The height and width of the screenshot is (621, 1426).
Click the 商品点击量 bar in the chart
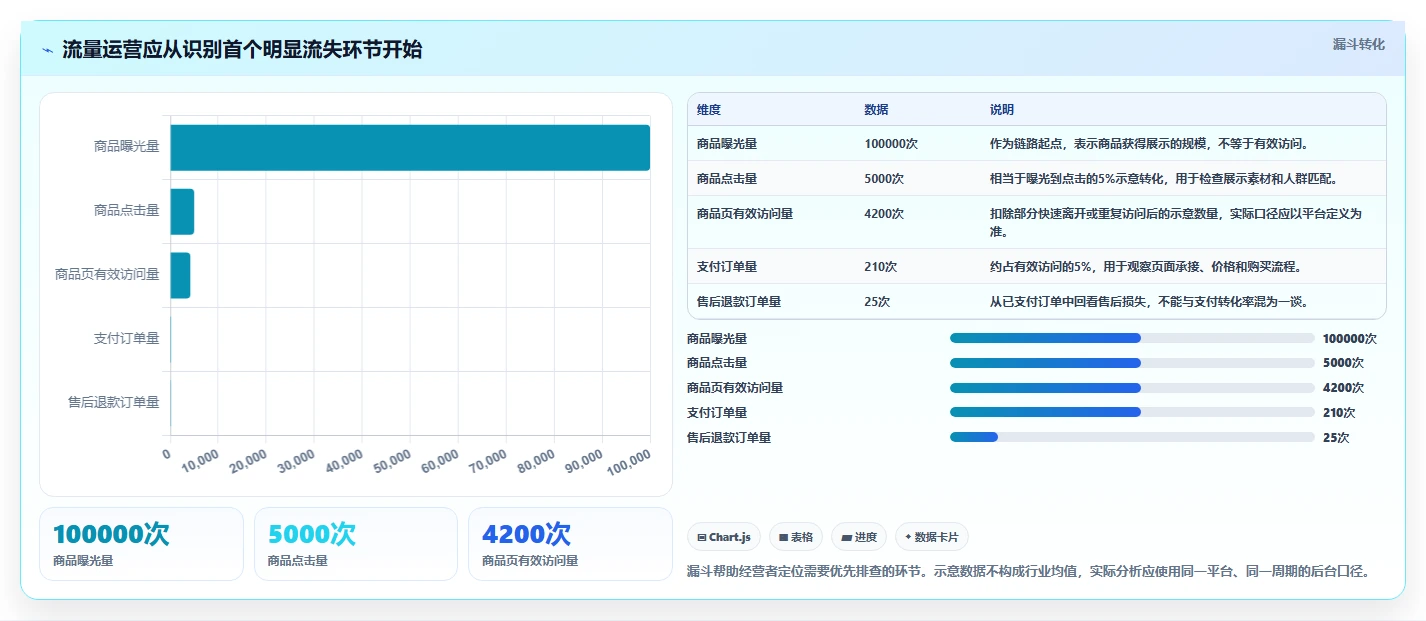point(182,212)
